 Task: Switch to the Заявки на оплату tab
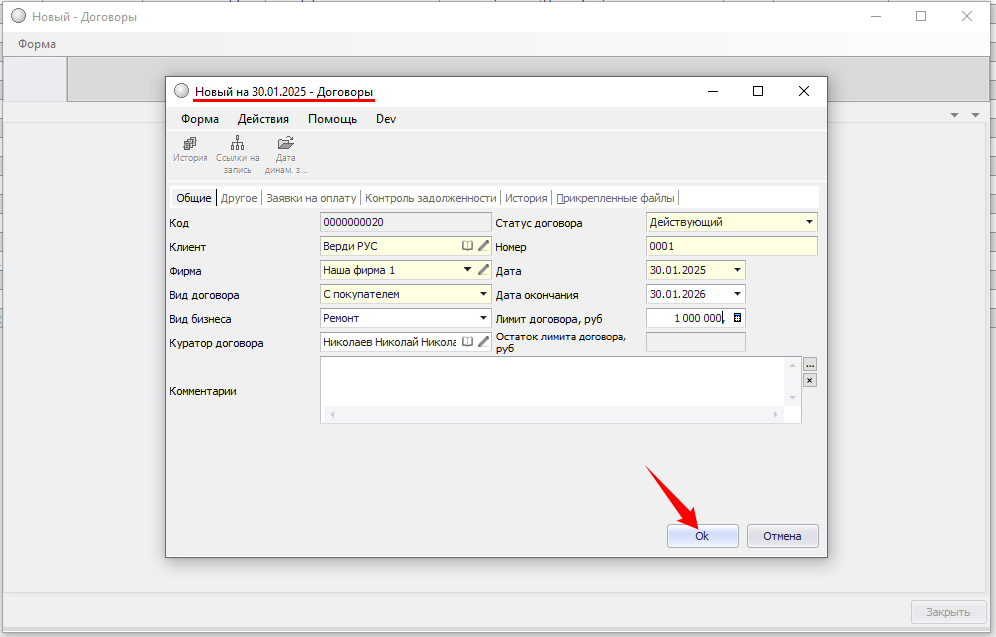coord(310,198)
